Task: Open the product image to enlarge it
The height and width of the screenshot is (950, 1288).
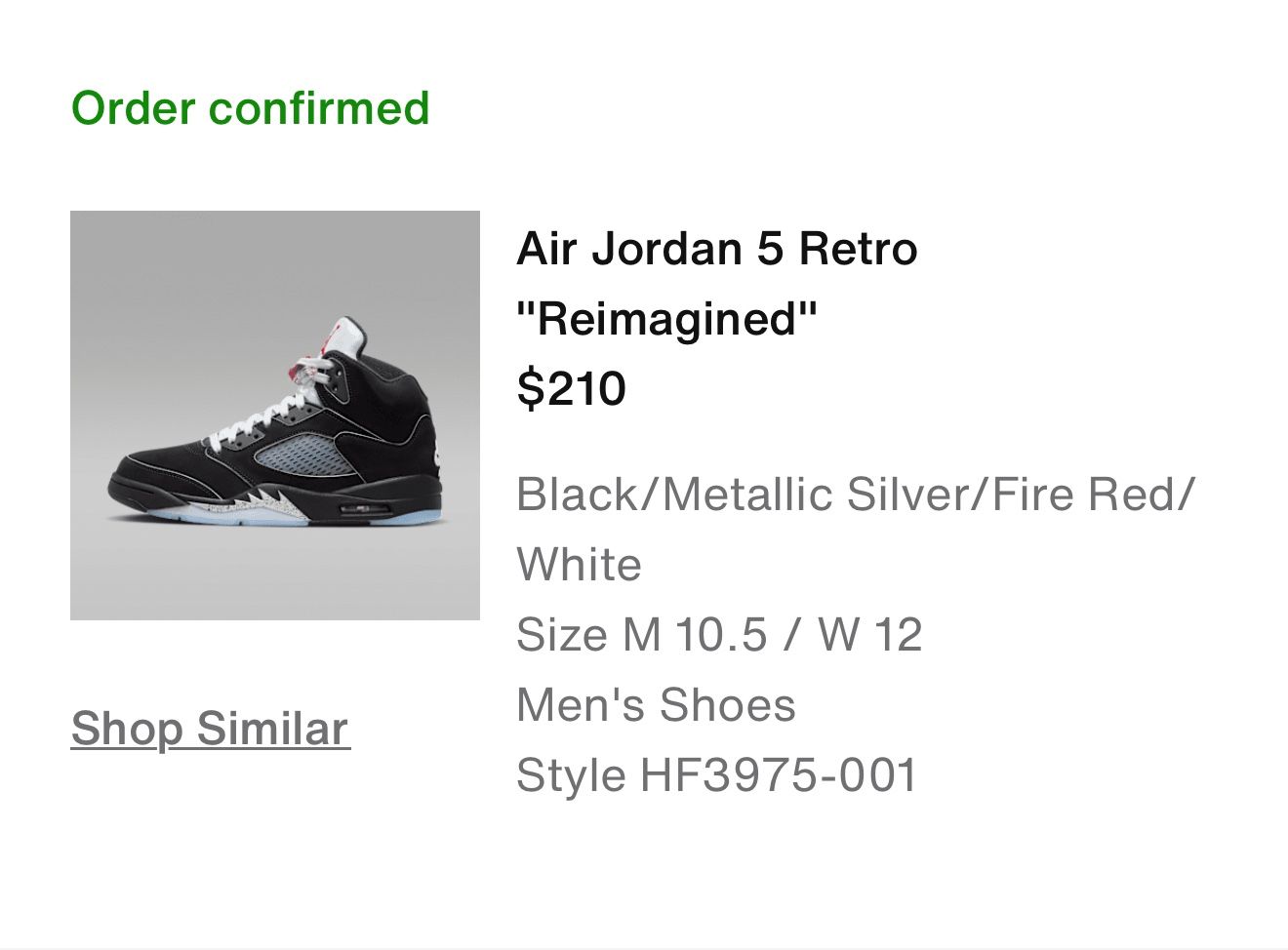Action: [275, 416]
